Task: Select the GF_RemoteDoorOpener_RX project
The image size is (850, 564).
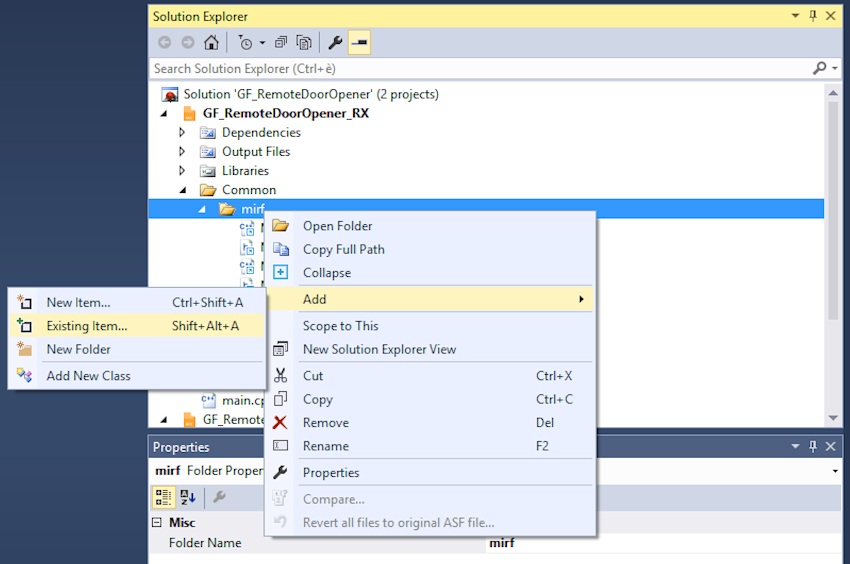Action: click(x=286, y=113)
